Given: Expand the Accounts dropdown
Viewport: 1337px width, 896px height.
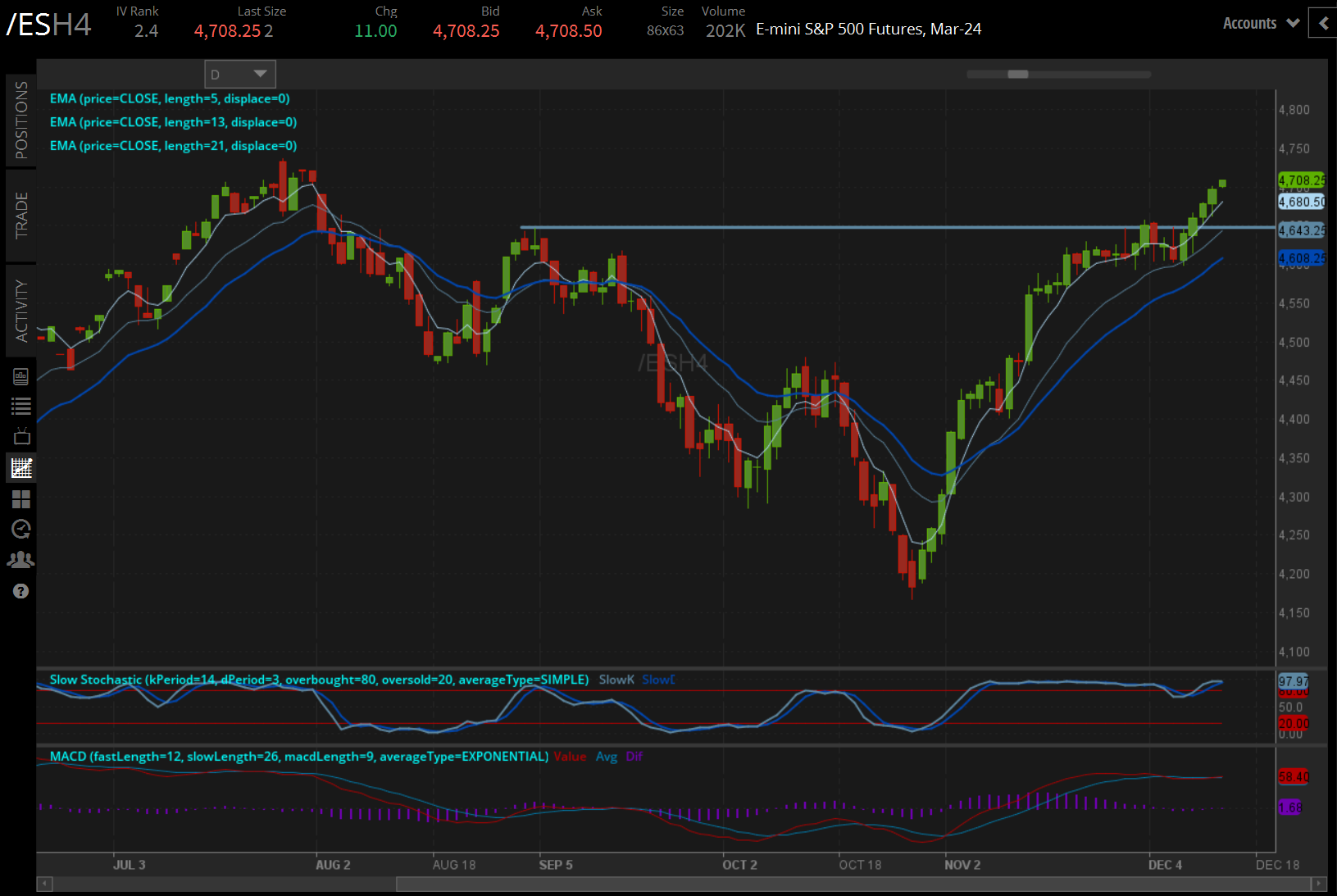Looking at the screenshot, I should coord(1261,23).
